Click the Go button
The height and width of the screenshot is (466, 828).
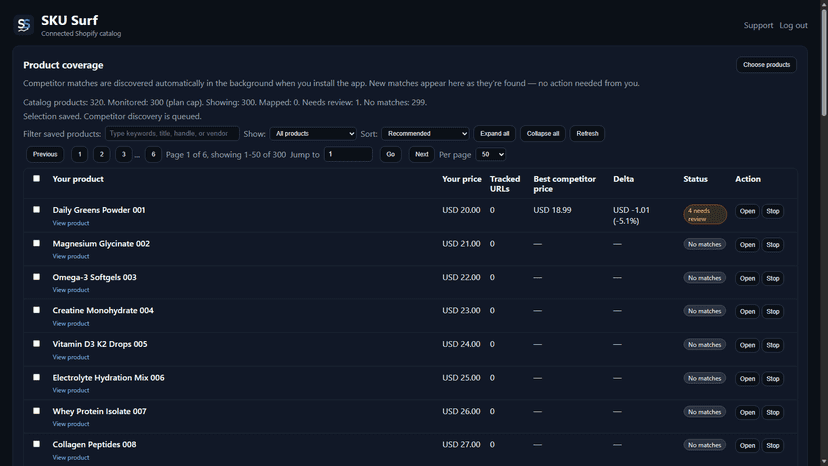coord(390,154)
